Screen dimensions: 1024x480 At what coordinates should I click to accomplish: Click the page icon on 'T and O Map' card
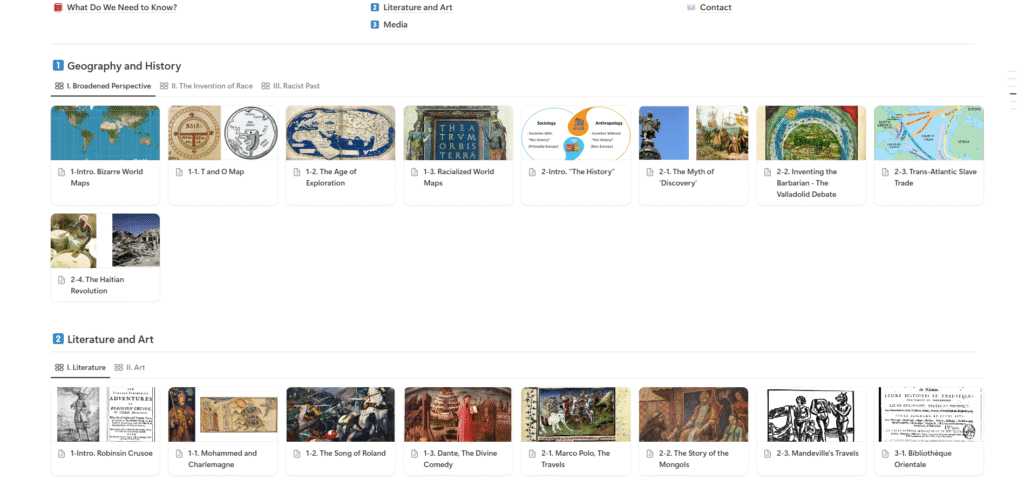[x=179, y=172]
